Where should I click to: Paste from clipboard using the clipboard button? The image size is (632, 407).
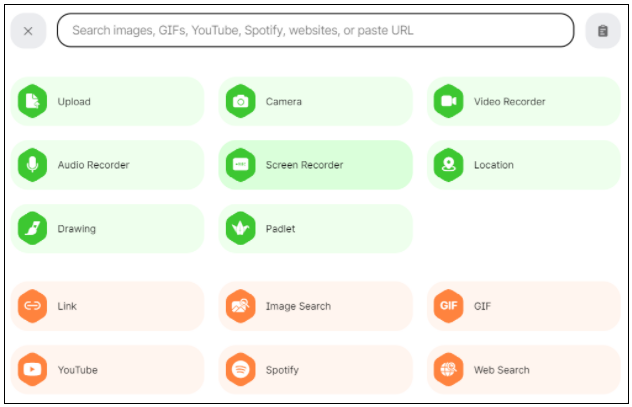603,31
